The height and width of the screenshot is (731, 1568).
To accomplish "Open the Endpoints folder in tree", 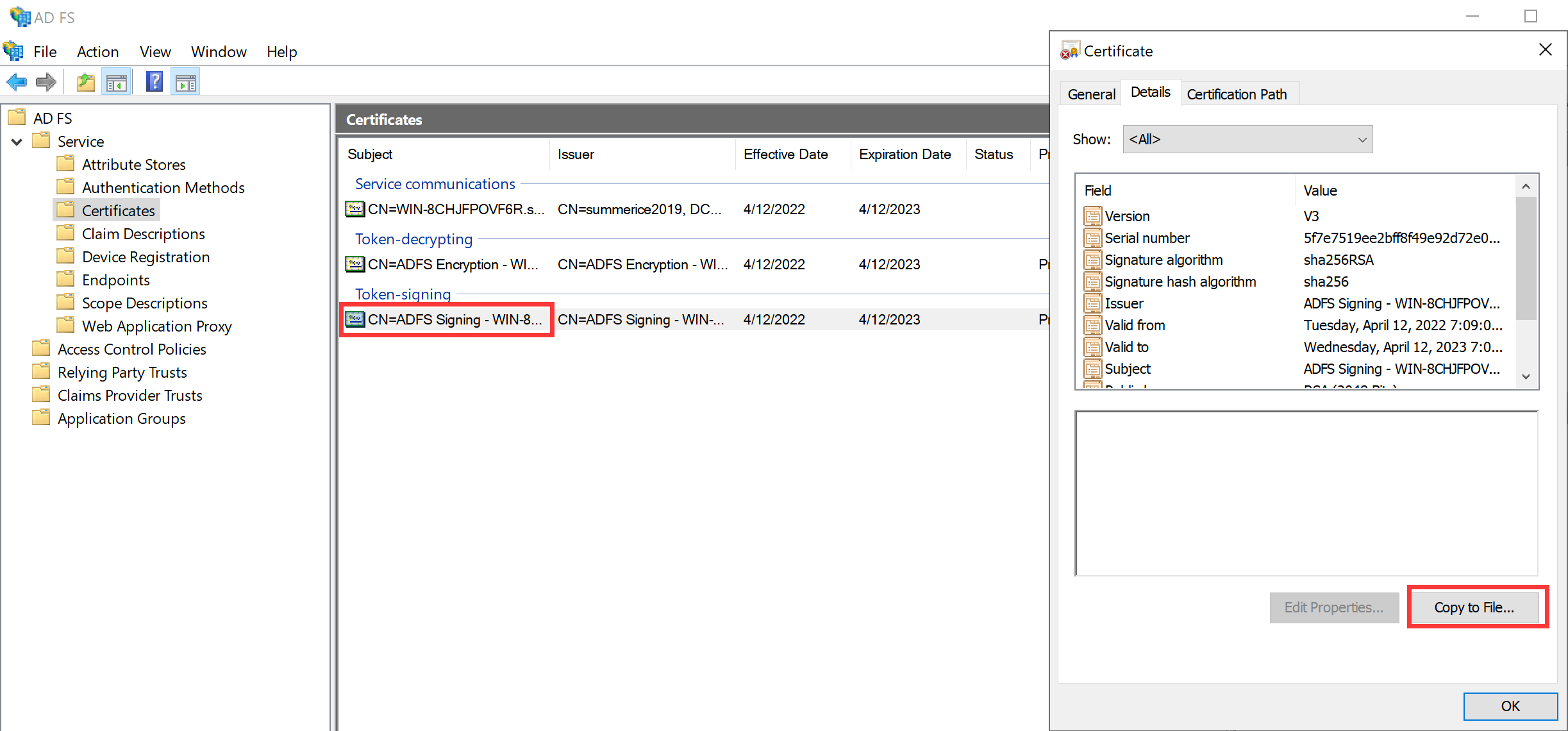I will [x=115, y=280].
